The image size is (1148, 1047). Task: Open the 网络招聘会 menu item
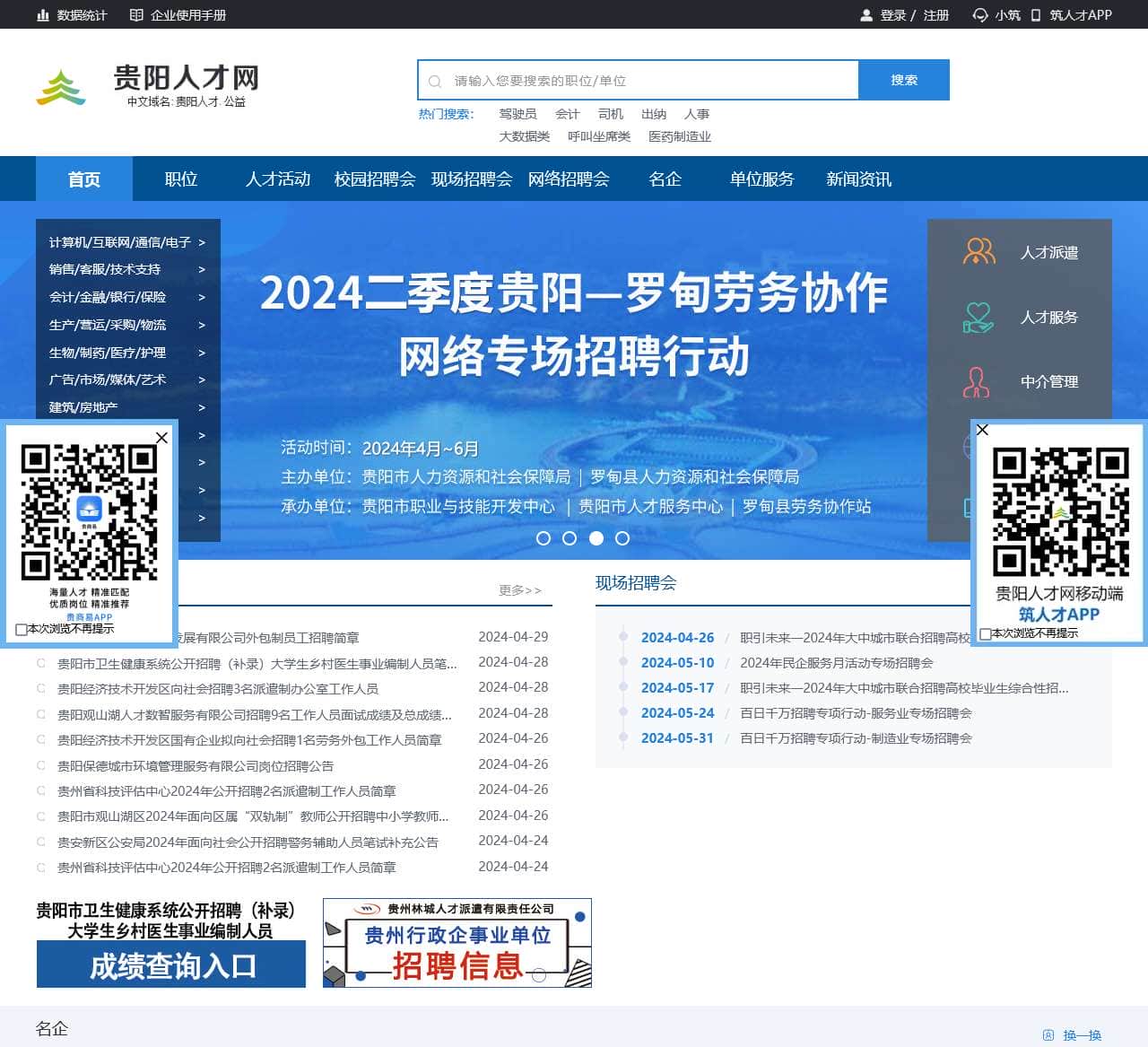[x=567, y=179]
